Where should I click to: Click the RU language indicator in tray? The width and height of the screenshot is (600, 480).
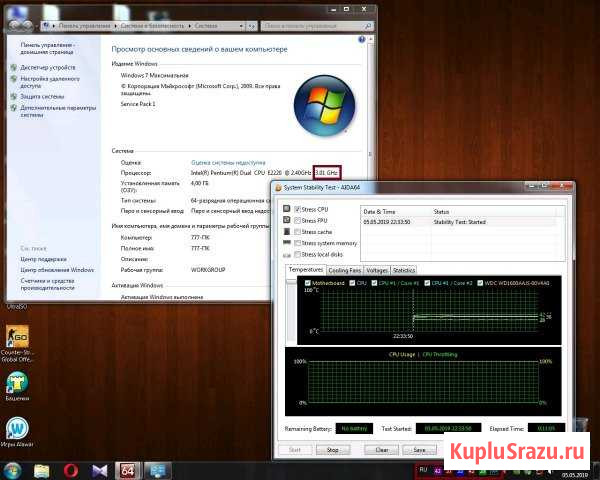click(423, 470)
